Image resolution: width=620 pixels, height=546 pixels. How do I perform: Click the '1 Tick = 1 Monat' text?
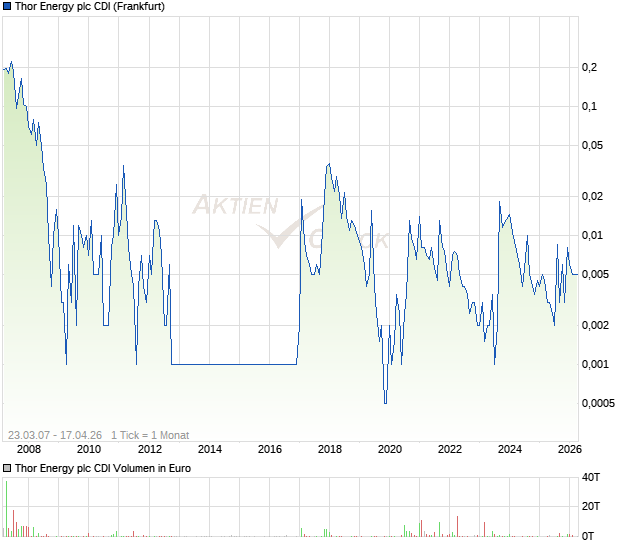point(150,435)
